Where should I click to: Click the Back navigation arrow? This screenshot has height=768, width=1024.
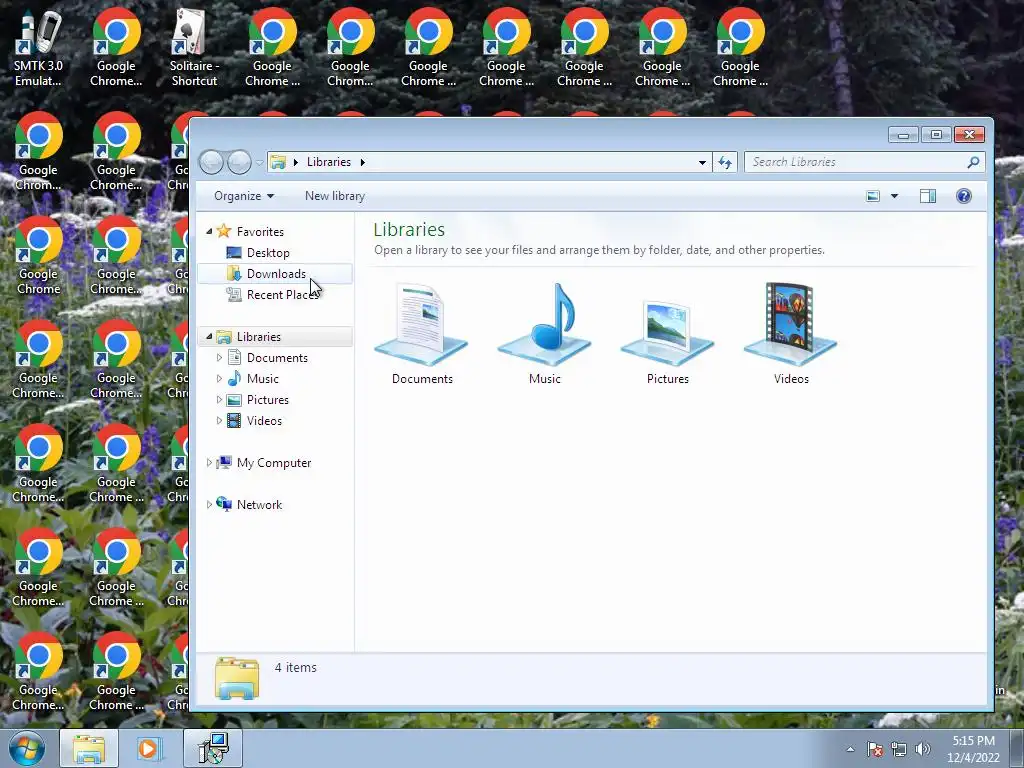coord(212,162)
